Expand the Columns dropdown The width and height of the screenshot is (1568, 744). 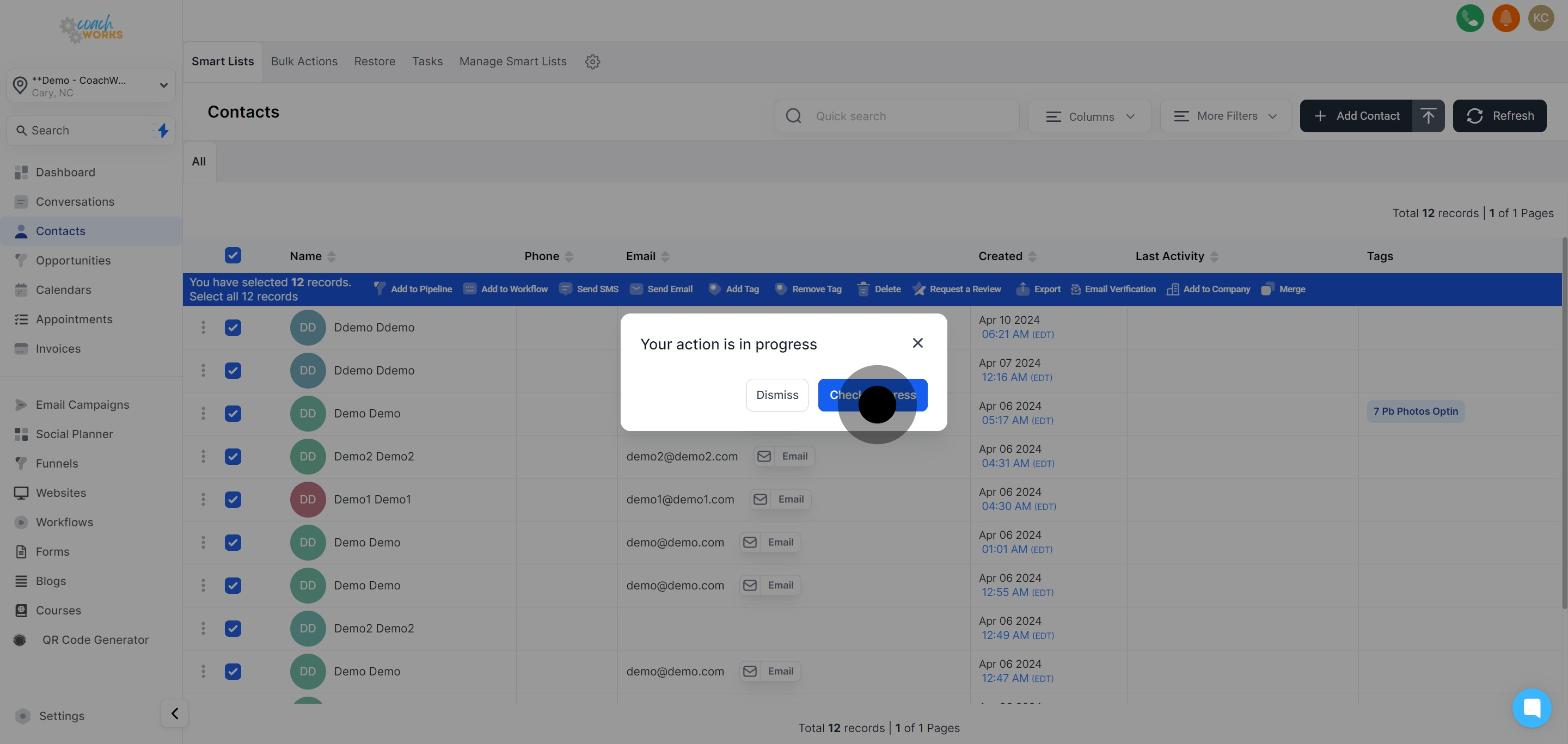coord(1089,115)
